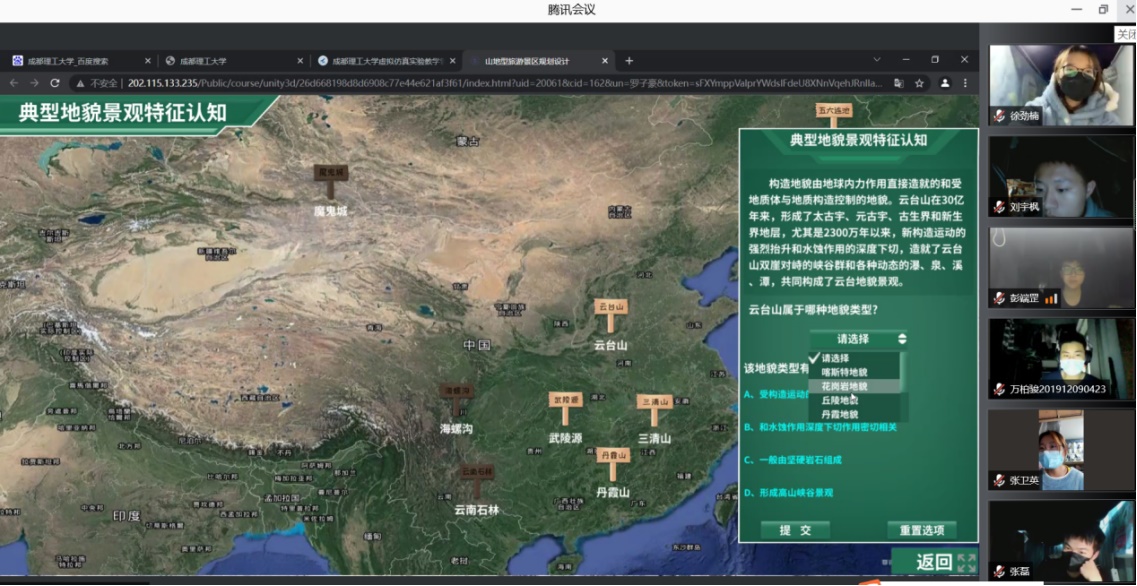The image size is (1137, 586).
Task: Click the 腾讯会议 window title
Action: (x=571, y=10)
